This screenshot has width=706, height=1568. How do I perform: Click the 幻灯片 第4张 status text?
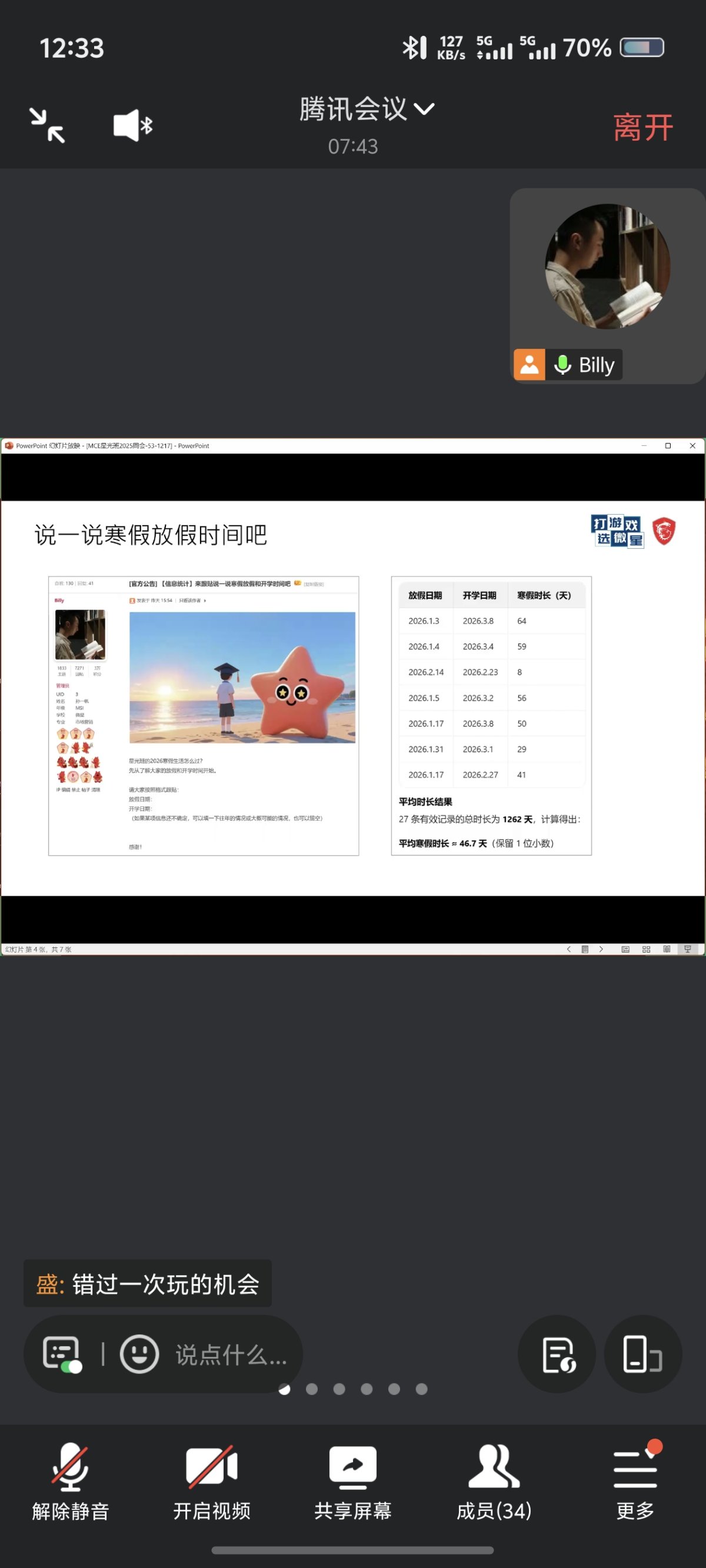pyautogui.click(x=38, y=949)
